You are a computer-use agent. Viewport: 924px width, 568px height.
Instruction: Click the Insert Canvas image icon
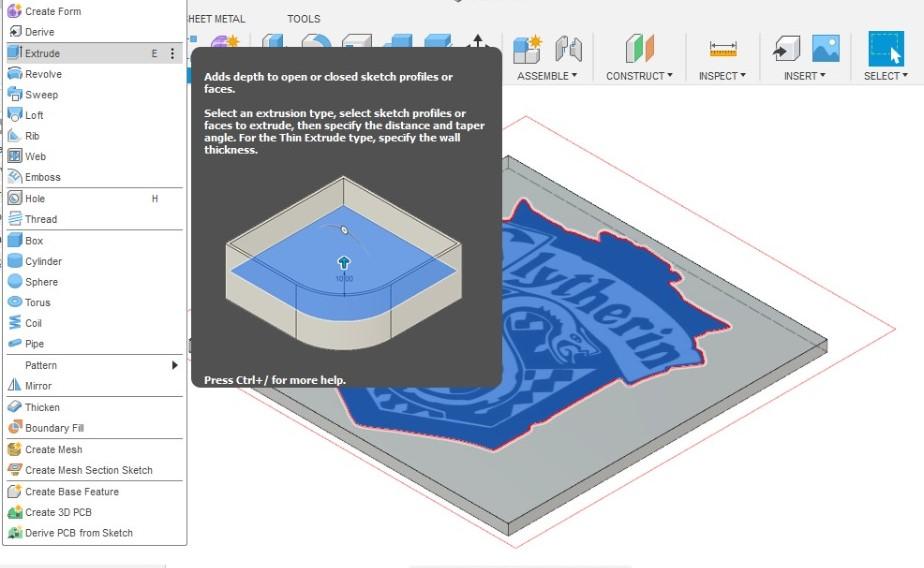coord(826,48)
